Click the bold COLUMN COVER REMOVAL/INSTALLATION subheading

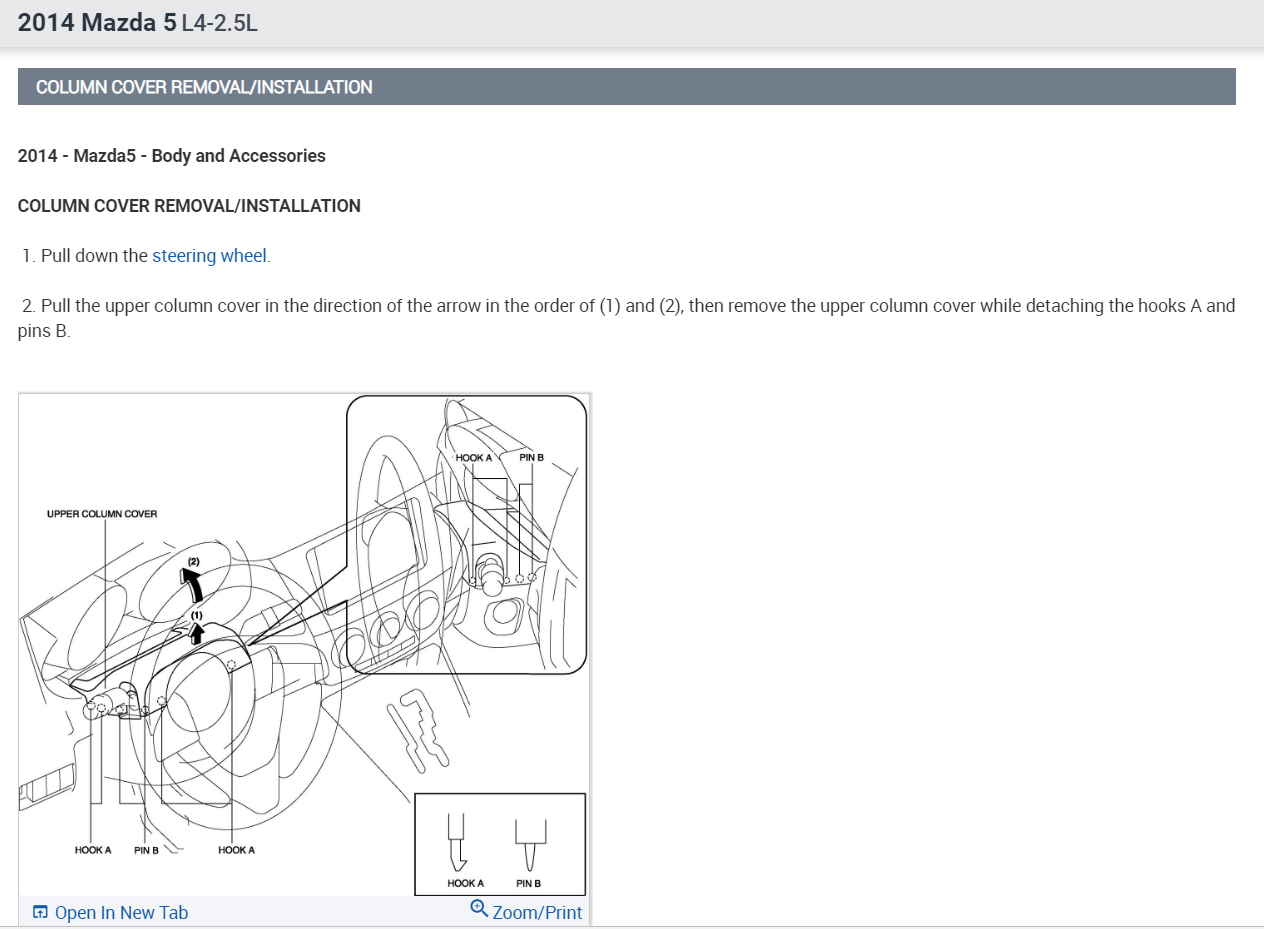(x=189, y=206)
